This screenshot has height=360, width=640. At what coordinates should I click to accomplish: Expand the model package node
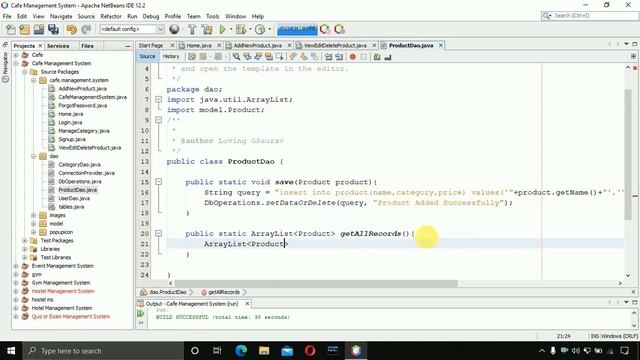(34, 224)
